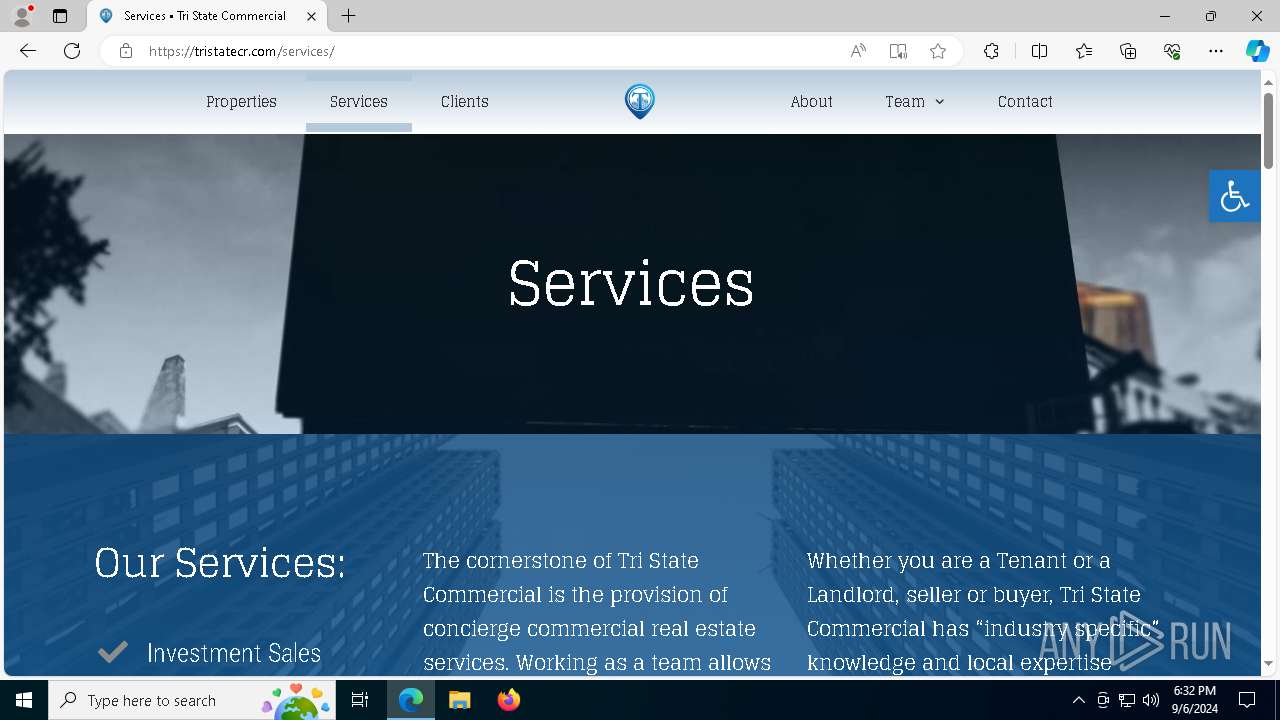Open Collections panel
The height and width of the screenshot is (720, 1280).
tap(1128, 51)
